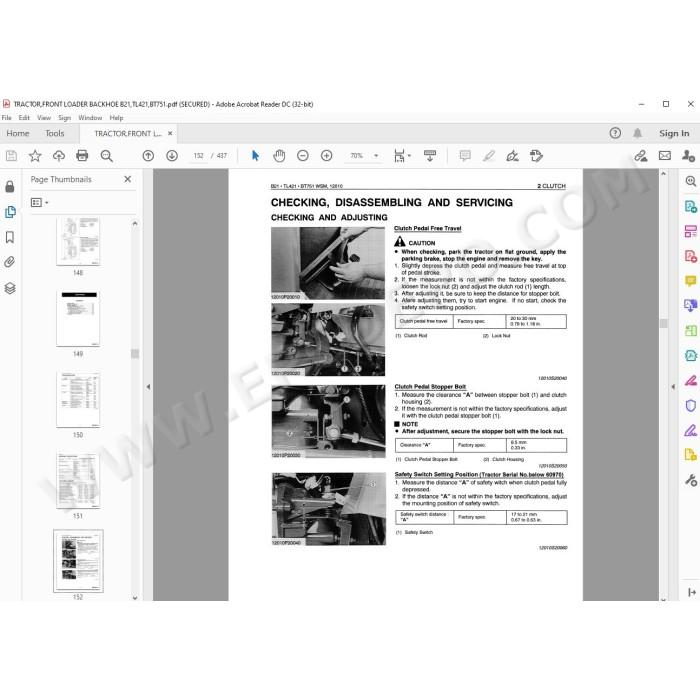The width and height of the screenshot is (700, 700).
Task: Click the Sign In link
Action: (674, 133)
